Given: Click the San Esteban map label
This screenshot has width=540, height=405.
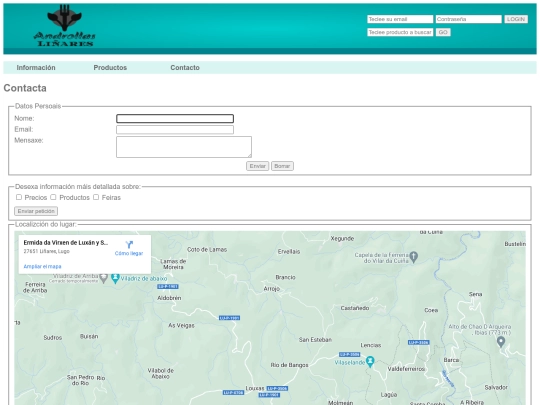Looking at the screenshot, I should click(x=315, y=340).
